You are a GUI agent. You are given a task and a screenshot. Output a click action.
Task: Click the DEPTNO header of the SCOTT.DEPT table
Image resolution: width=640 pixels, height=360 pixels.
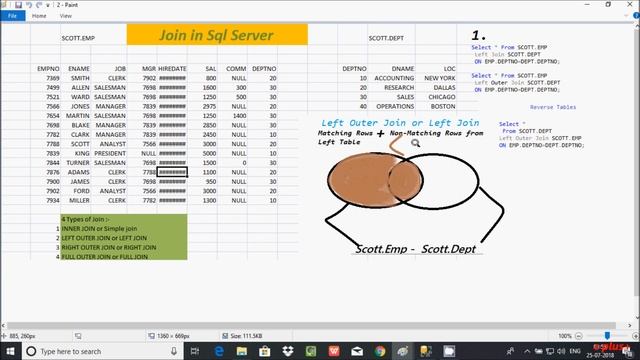click(354, 69)
